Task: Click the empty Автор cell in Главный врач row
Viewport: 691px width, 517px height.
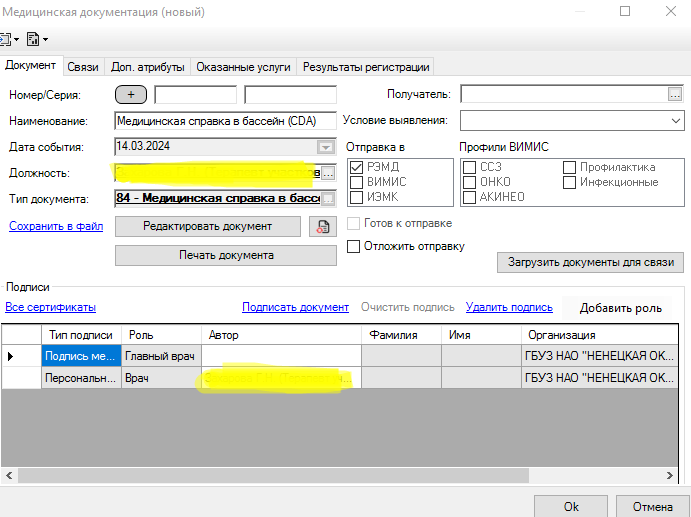Action: [281, 356]
